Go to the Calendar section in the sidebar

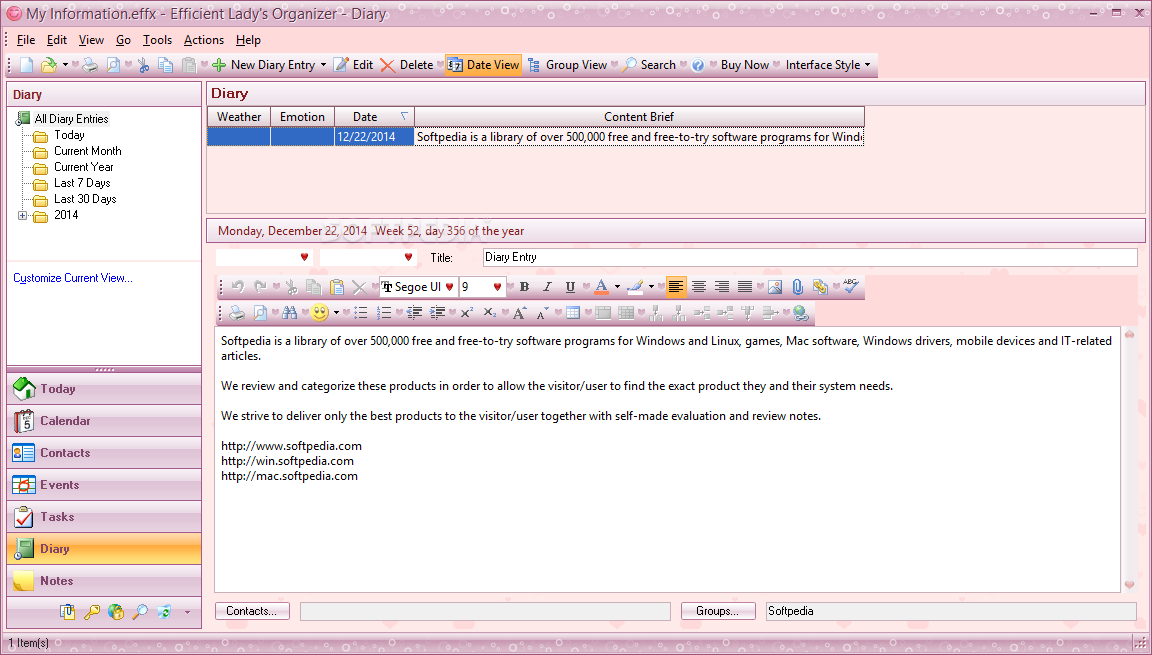104,421
